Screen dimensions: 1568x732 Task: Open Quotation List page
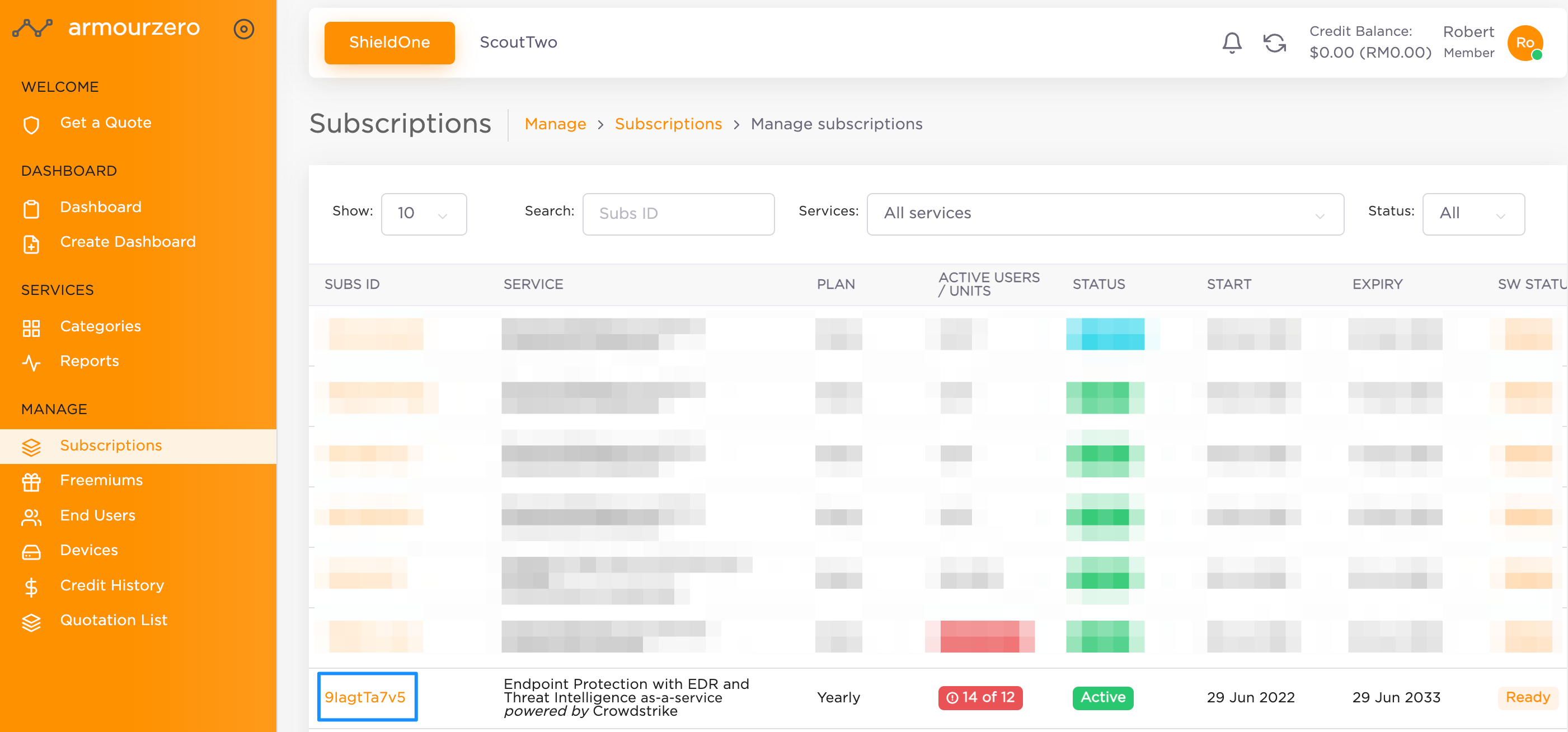point(114,620)
